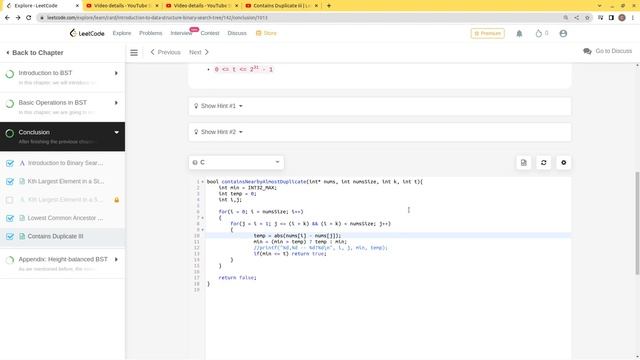Open a new browser tab with plus
640x360 pixels.
(x=329, y=6)
